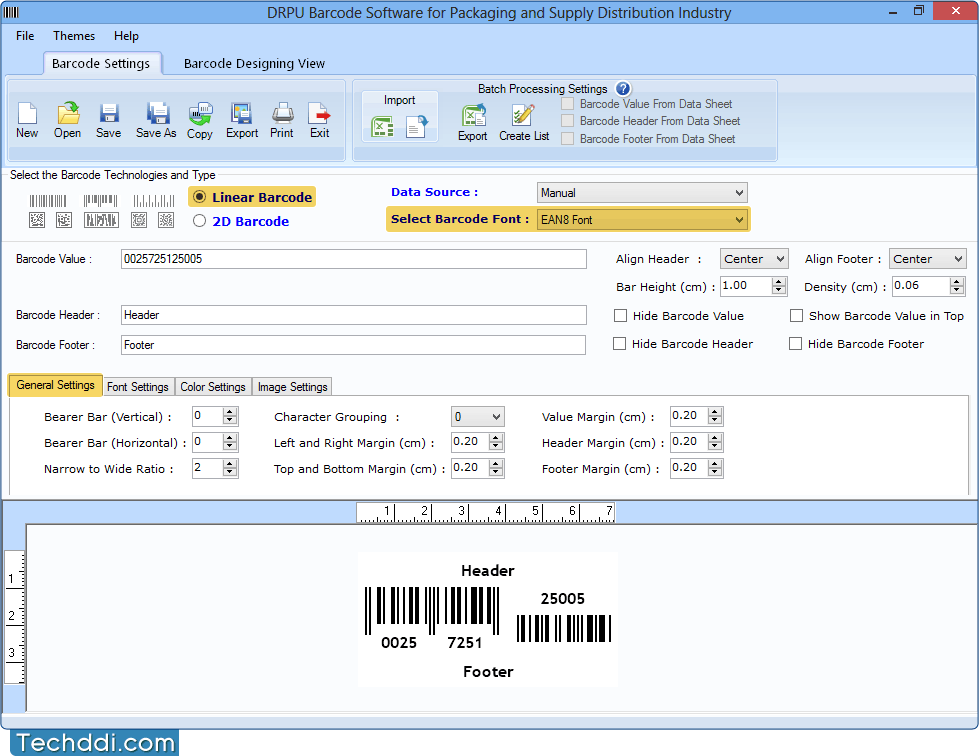This screenshot has width=979, height=756.
Task: Adjust Bearer Bar (Vertical) spinner
Action: tap(230, 416)
